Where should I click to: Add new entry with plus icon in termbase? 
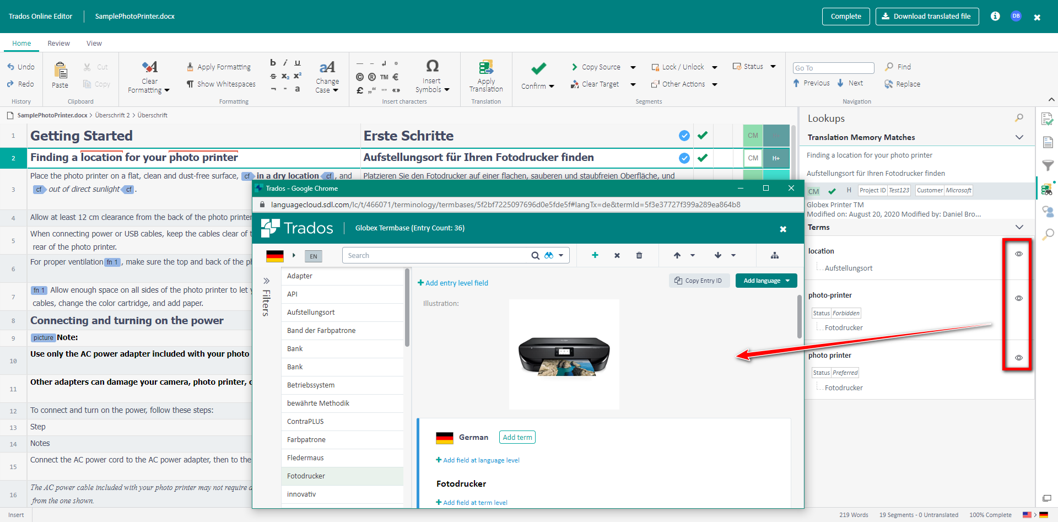click(594, 256)
